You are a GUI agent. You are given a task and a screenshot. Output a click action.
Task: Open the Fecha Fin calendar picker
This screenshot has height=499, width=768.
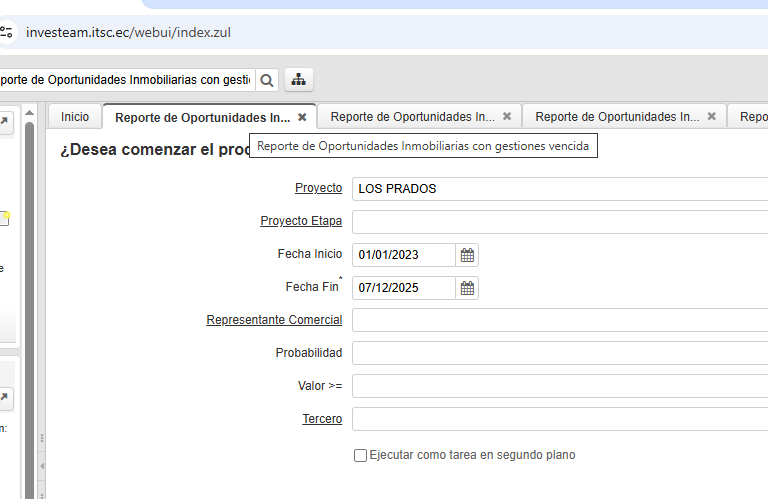(x=467, y=288)
